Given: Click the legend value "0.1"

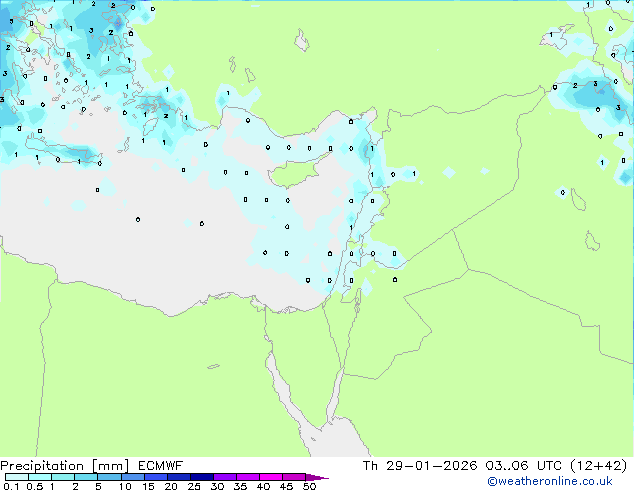Looking at the screenshot, I should click(x=11, y=486).
